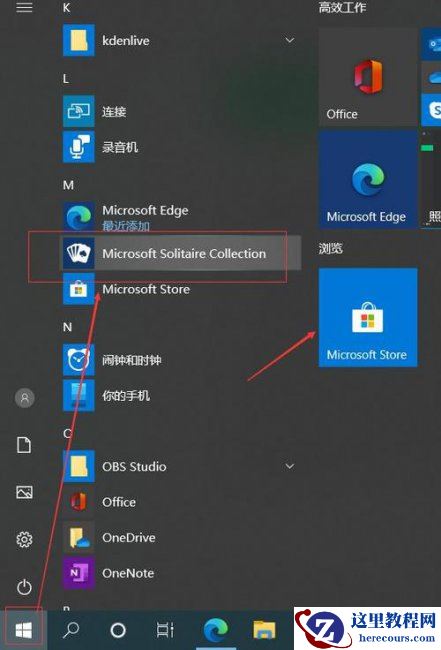Launch 录音机 voice recorder icon
441x650 pixels.
(78, 147)
